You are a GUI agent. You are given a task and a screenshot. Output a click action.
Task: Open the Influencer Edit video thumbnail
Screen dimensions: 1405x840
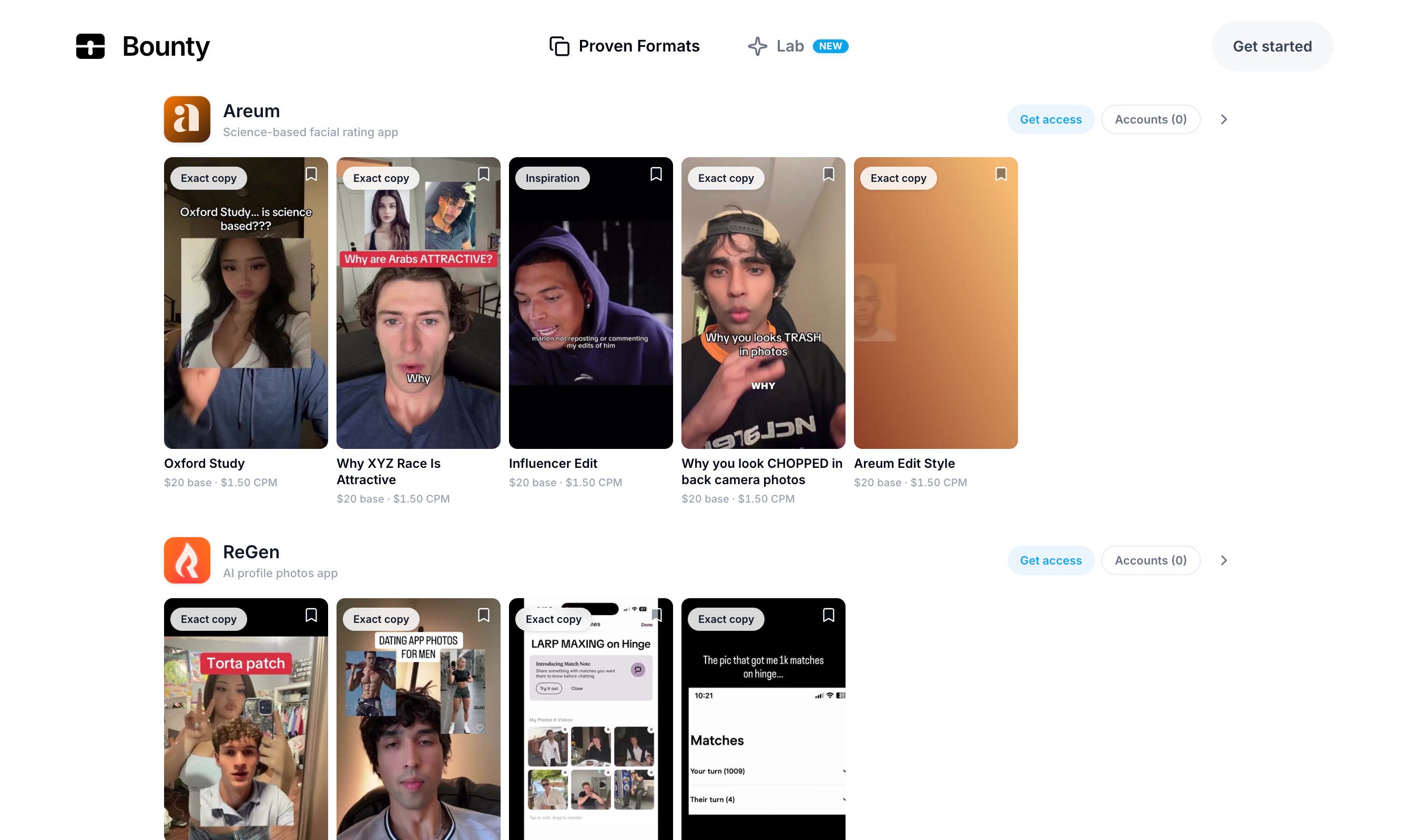click(x=591, y=303)
